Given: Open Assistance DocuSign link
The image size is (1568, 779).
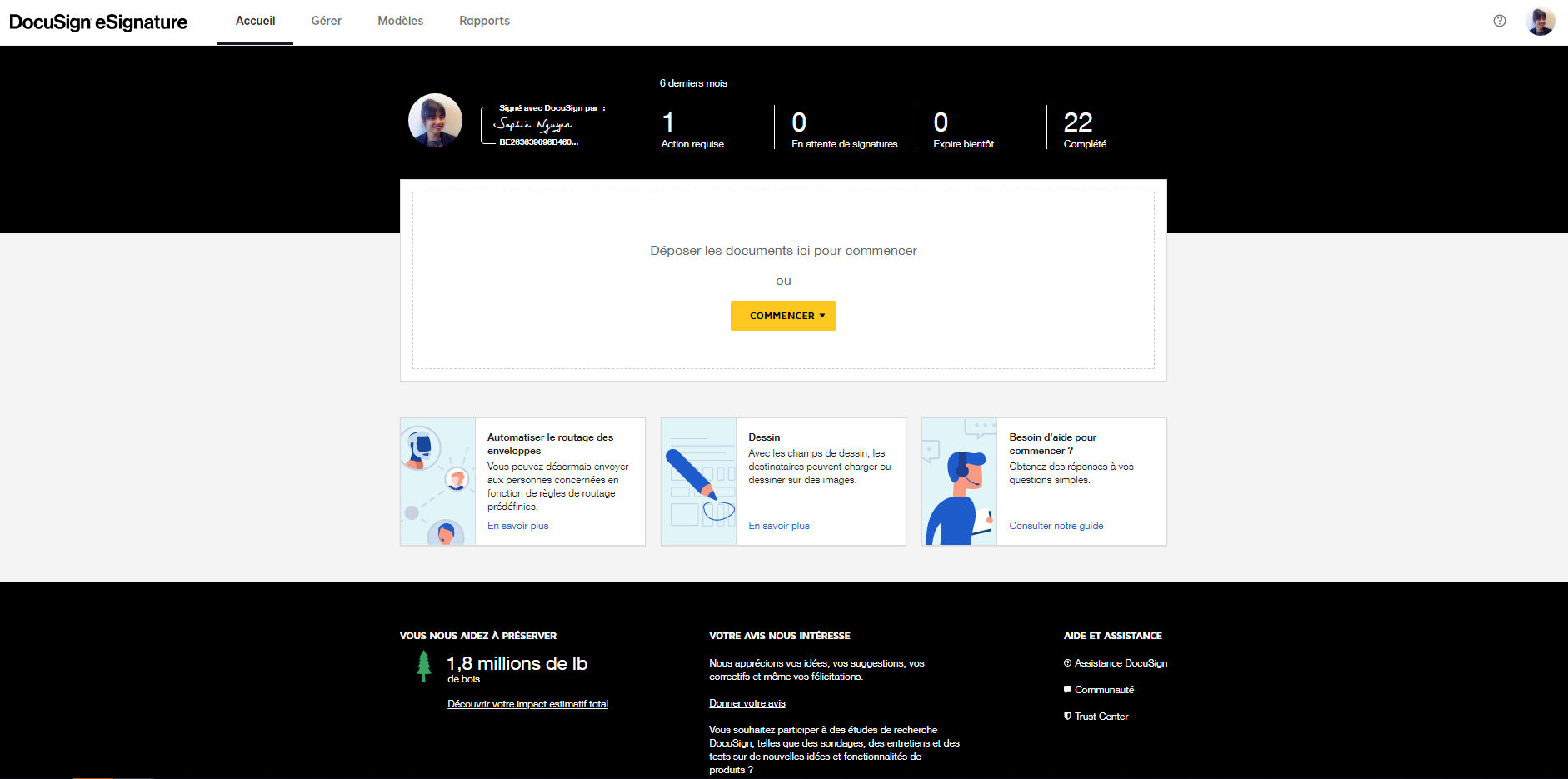Looking at the screenshot, I should click(1116, 663).
